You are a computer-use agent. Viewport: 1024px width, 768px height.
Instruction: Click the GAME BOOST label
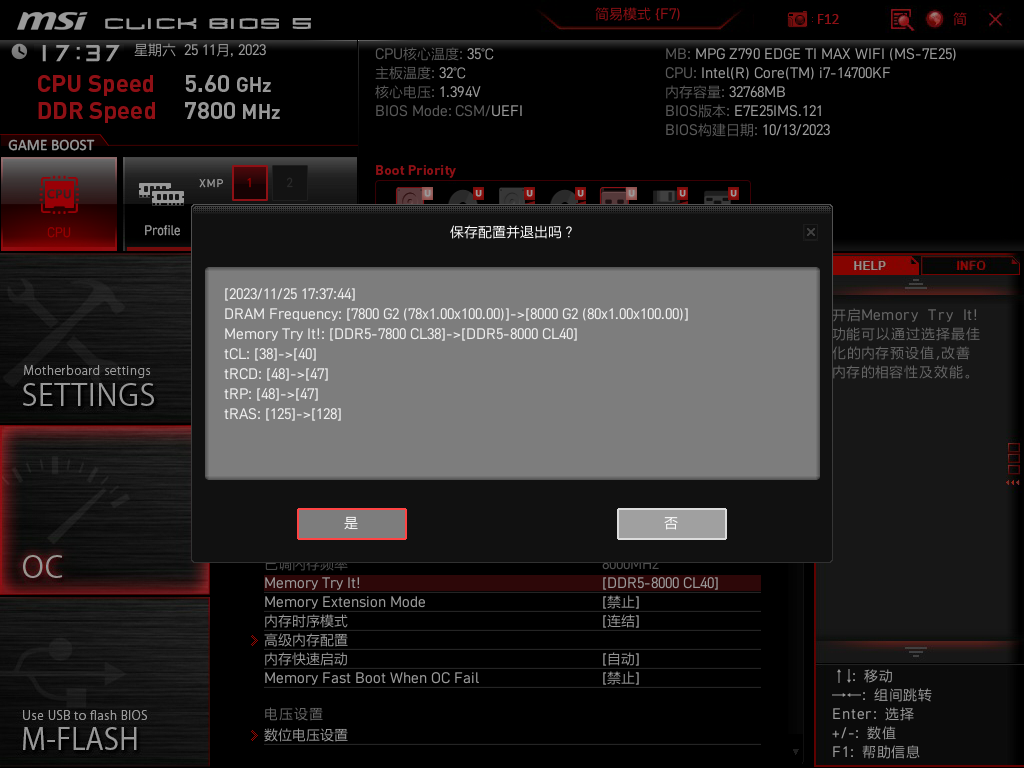(x=51, y=145)
